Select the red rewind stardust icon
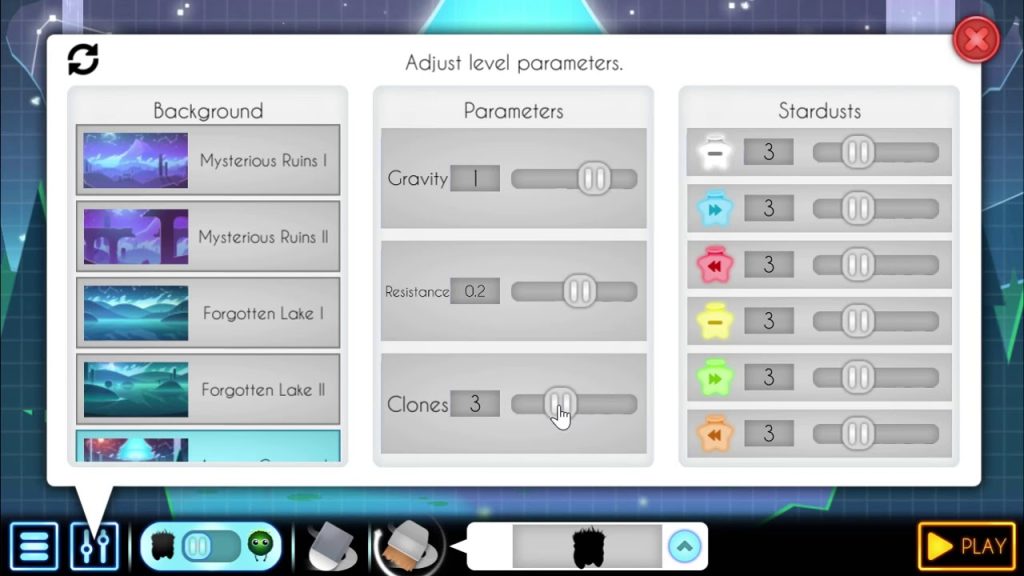1024x576 pixels. [x=715, y=265]
